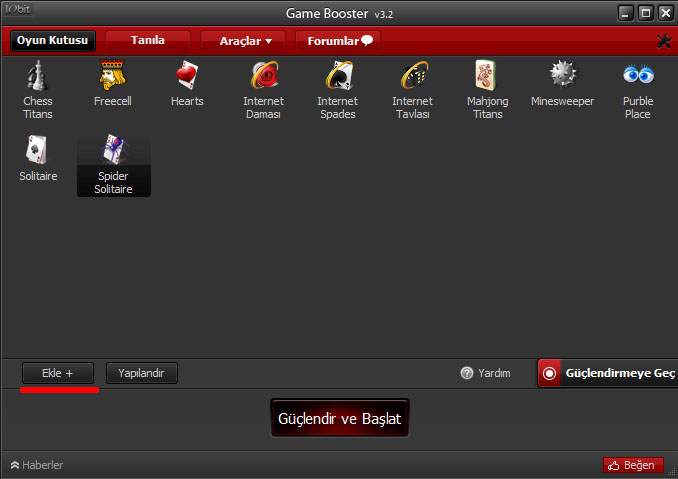Expand the Araçlar dropdown menu
Image resolution: width=678 pixels, height=479 pixels.
pos(243,41)
